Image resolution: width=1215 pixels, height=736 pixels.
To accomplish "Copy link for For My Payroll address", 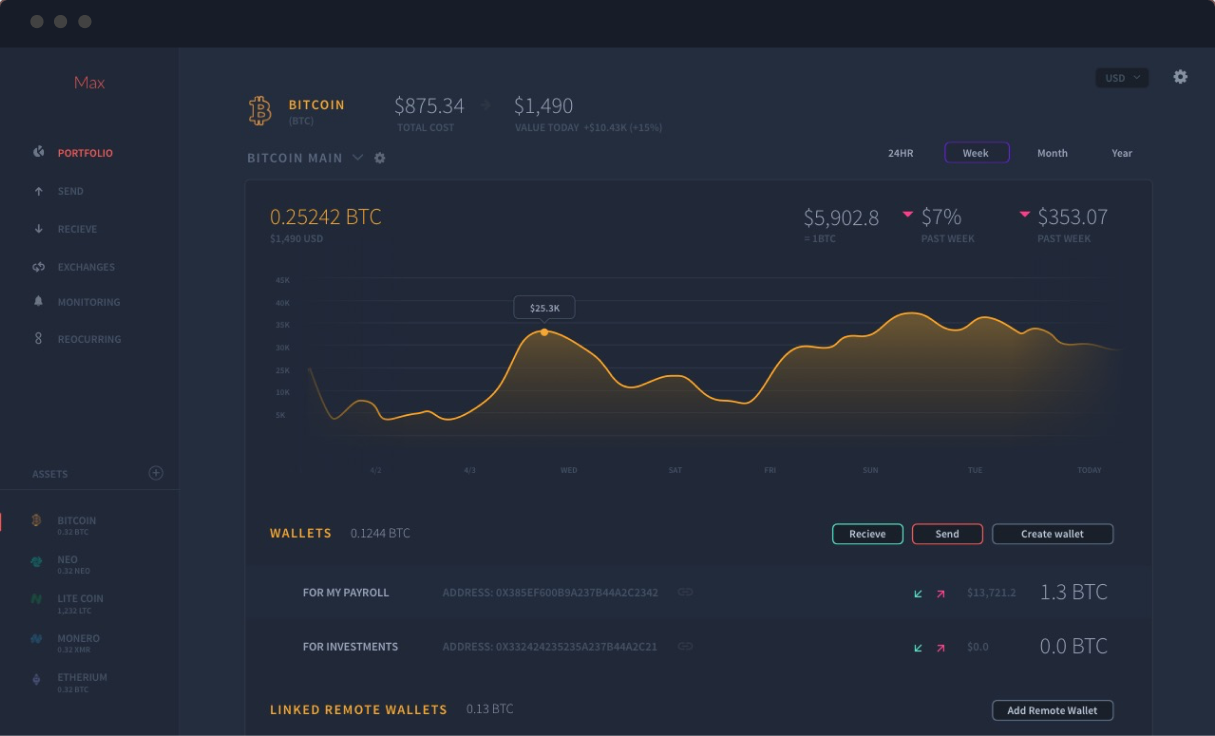I will pyautogui.click(x=685, y=592).
